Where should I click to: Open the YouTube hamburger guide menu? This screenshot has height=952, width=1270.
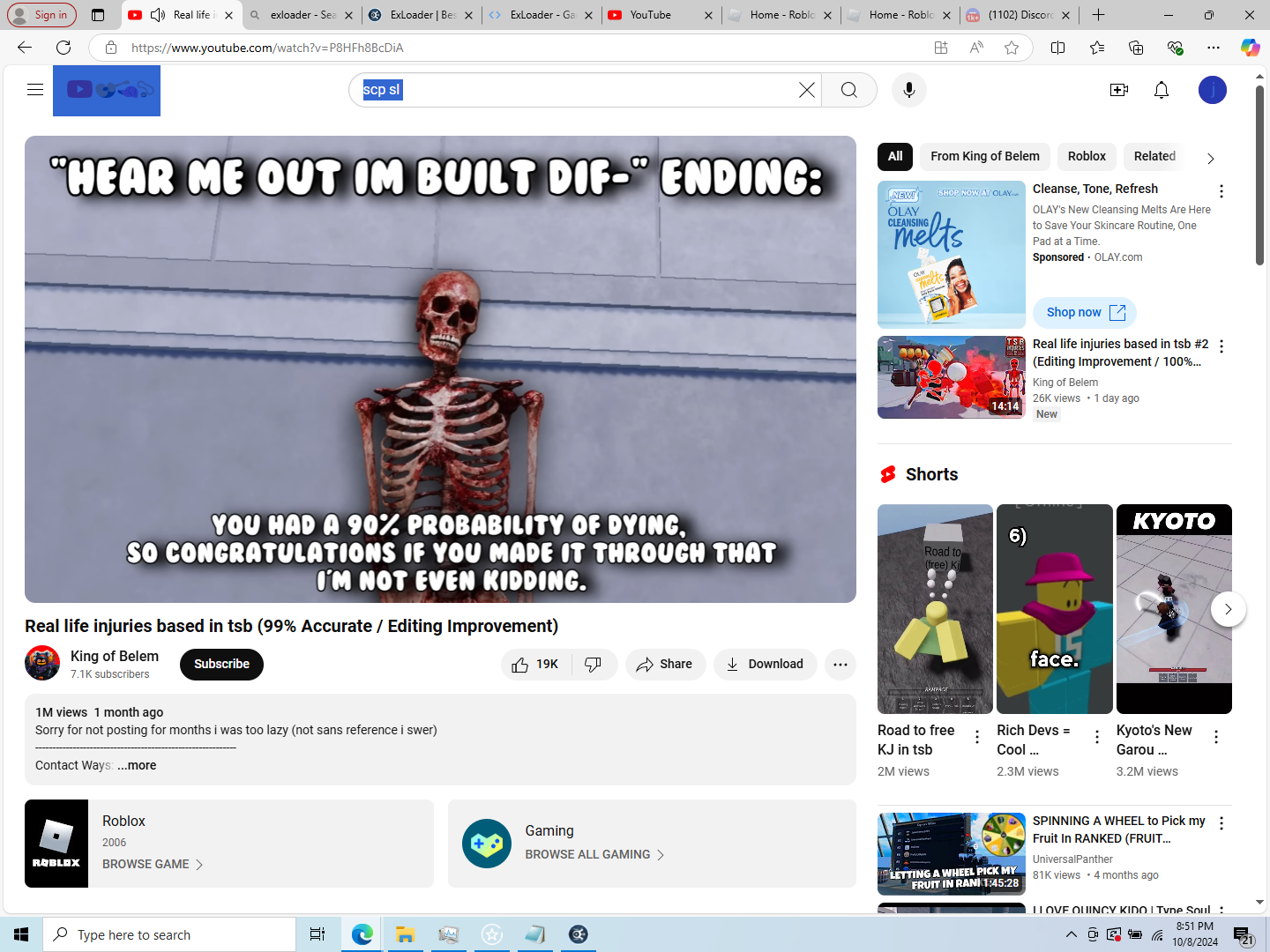35,90
